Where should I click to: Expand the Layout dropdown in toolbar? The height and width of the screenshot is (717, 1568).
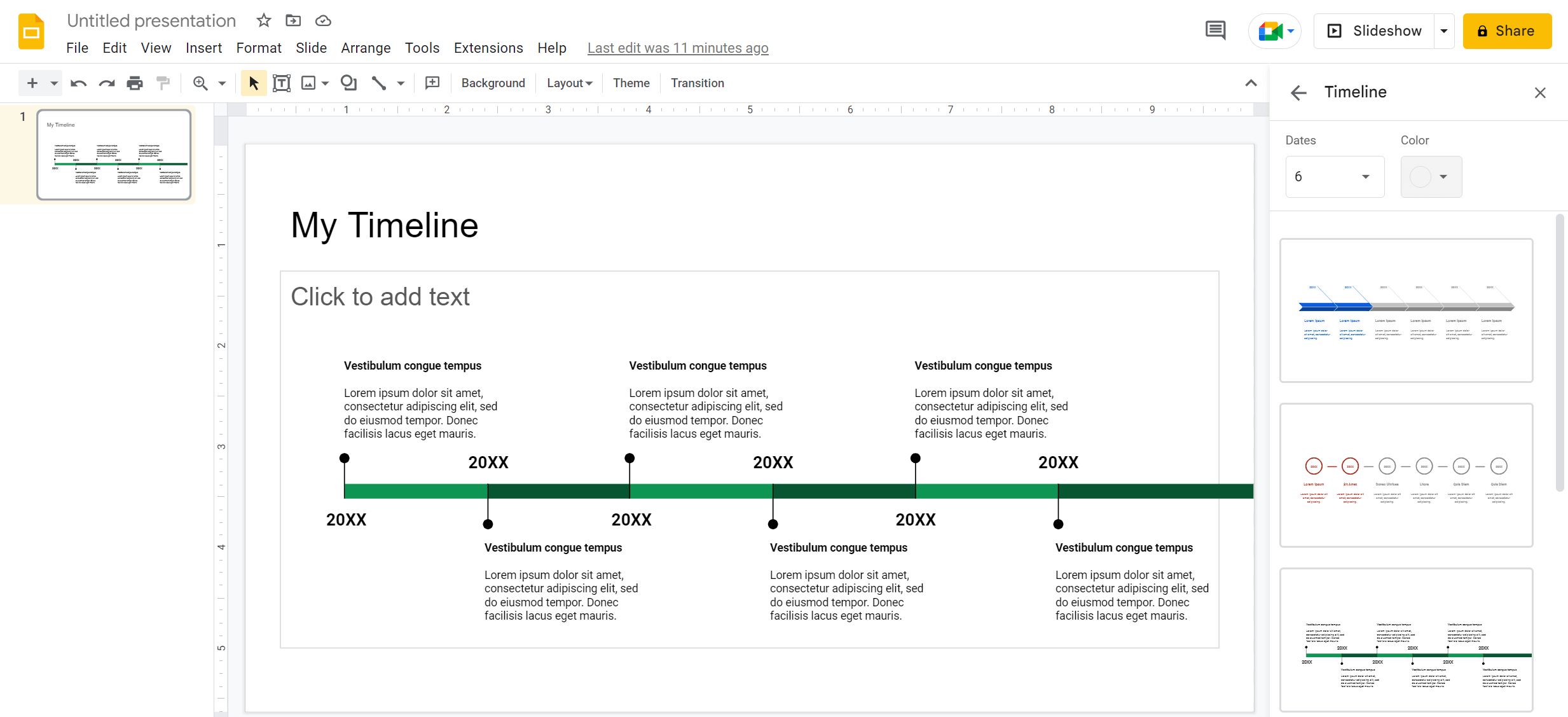570,83
